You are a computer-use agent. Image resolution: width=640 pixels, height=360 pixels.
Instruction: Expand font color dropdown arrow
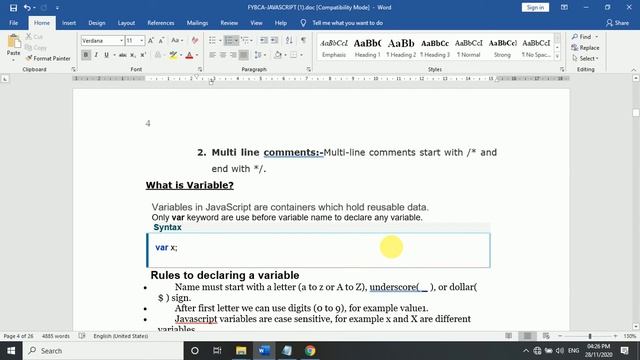pos(197,55)
